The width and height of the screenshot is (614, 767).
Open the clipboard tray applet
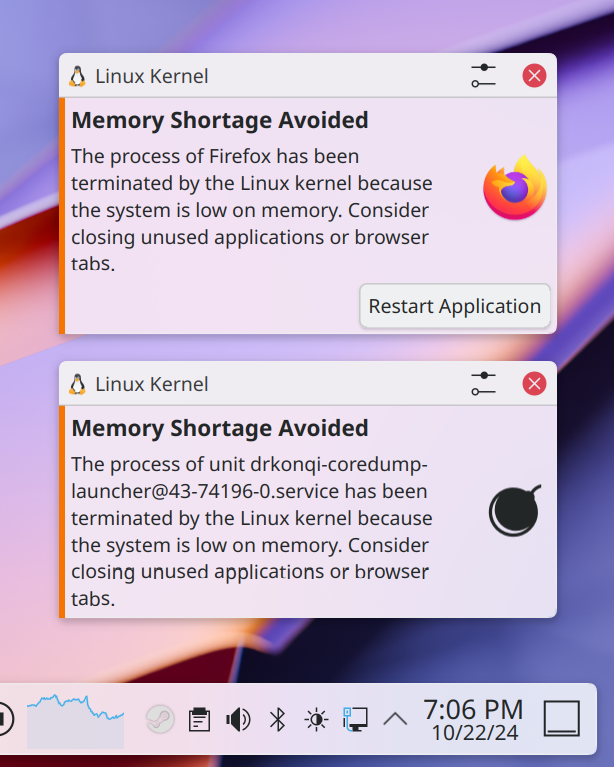(199, 720)
